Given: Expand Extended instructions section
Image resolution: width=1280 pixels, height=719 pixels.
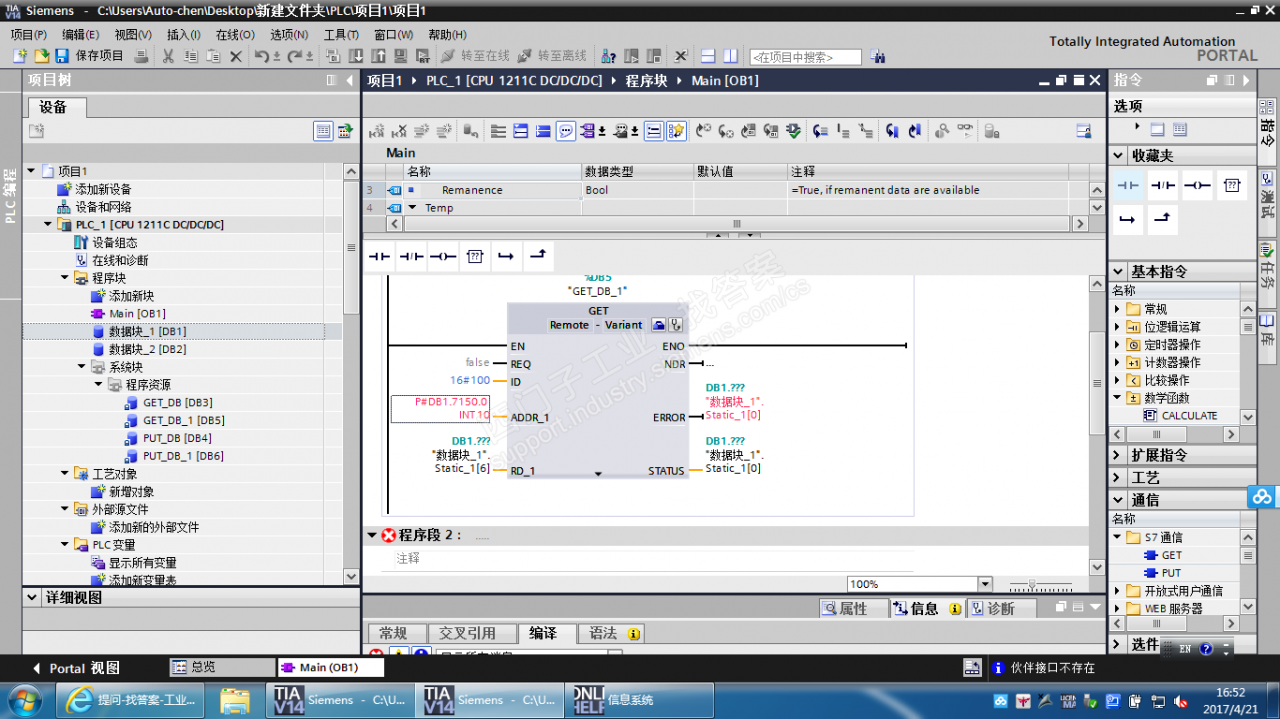Looking at the screenshot, I should [x=1182, y=455].
